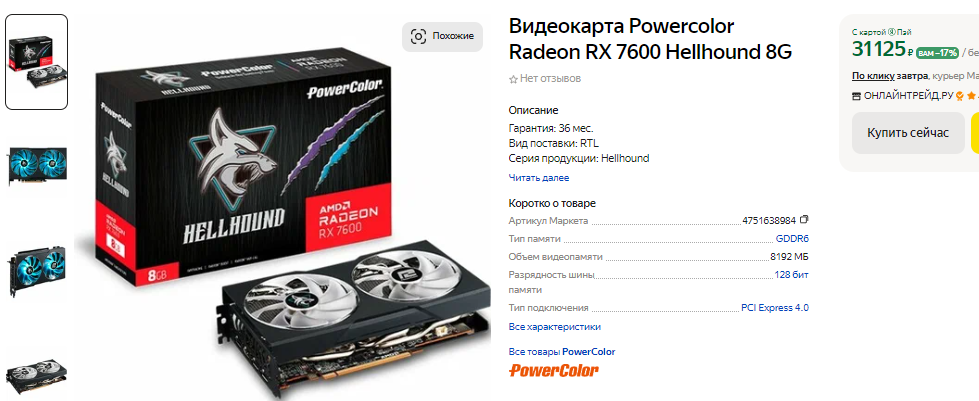Click the orange star rating icon near the seller
This screenshot has width=979, height=401.
pyautogui.click(x=971, y=96)
